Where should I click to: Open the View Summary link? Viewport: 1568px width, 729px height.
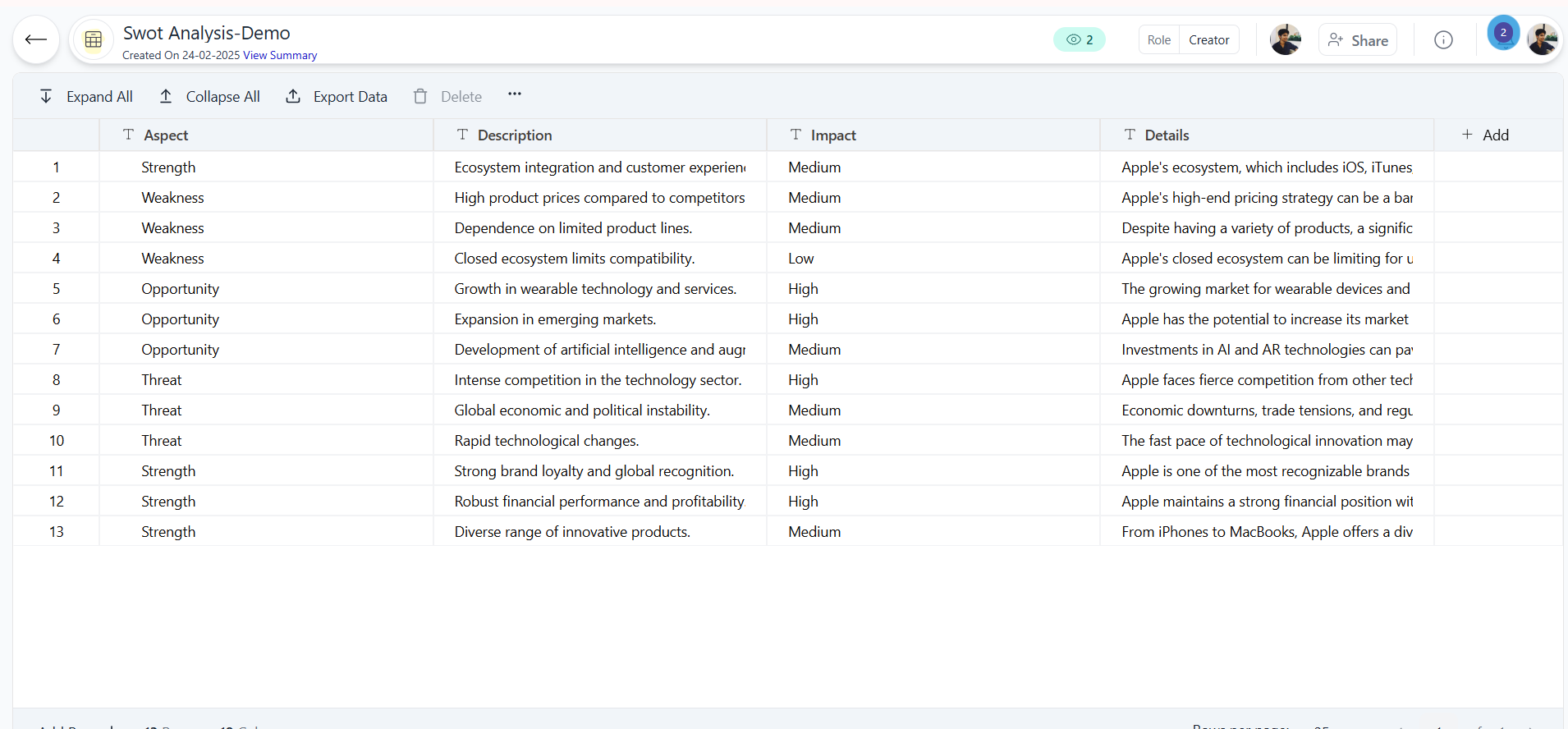[x=280, y=56]
